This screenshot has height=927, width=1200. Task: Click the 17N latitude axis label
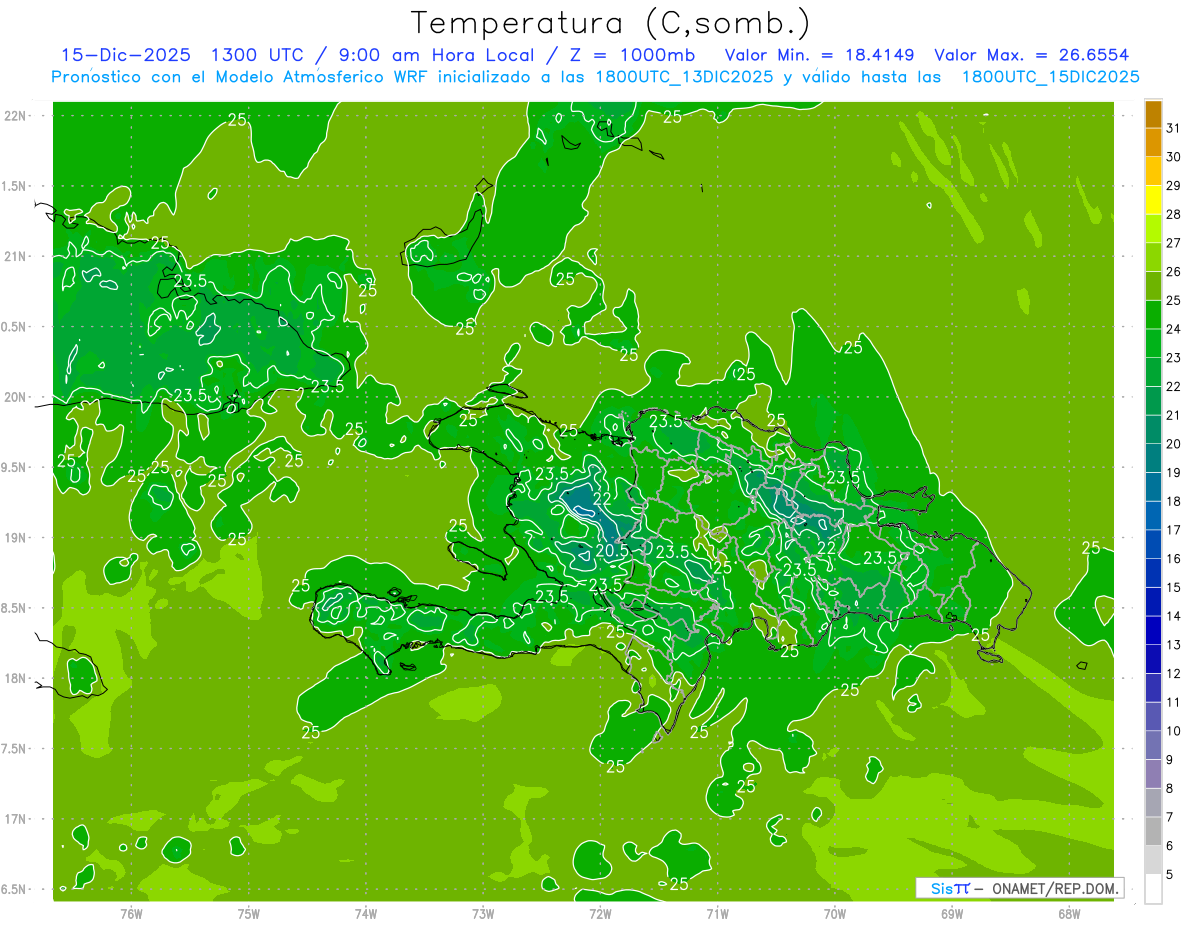point(15,819)
